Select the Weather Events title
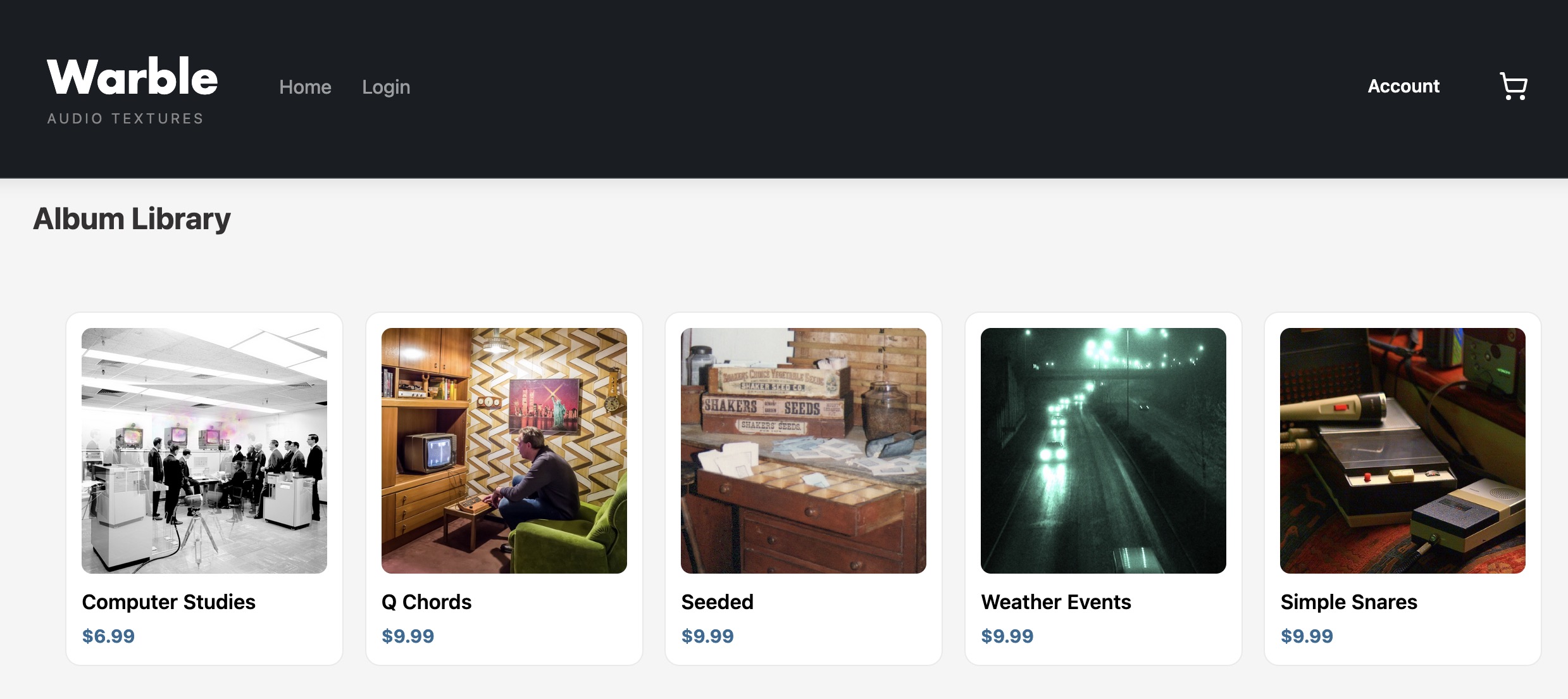Viewport: 1568px width, 699px height. (1056, 601)
